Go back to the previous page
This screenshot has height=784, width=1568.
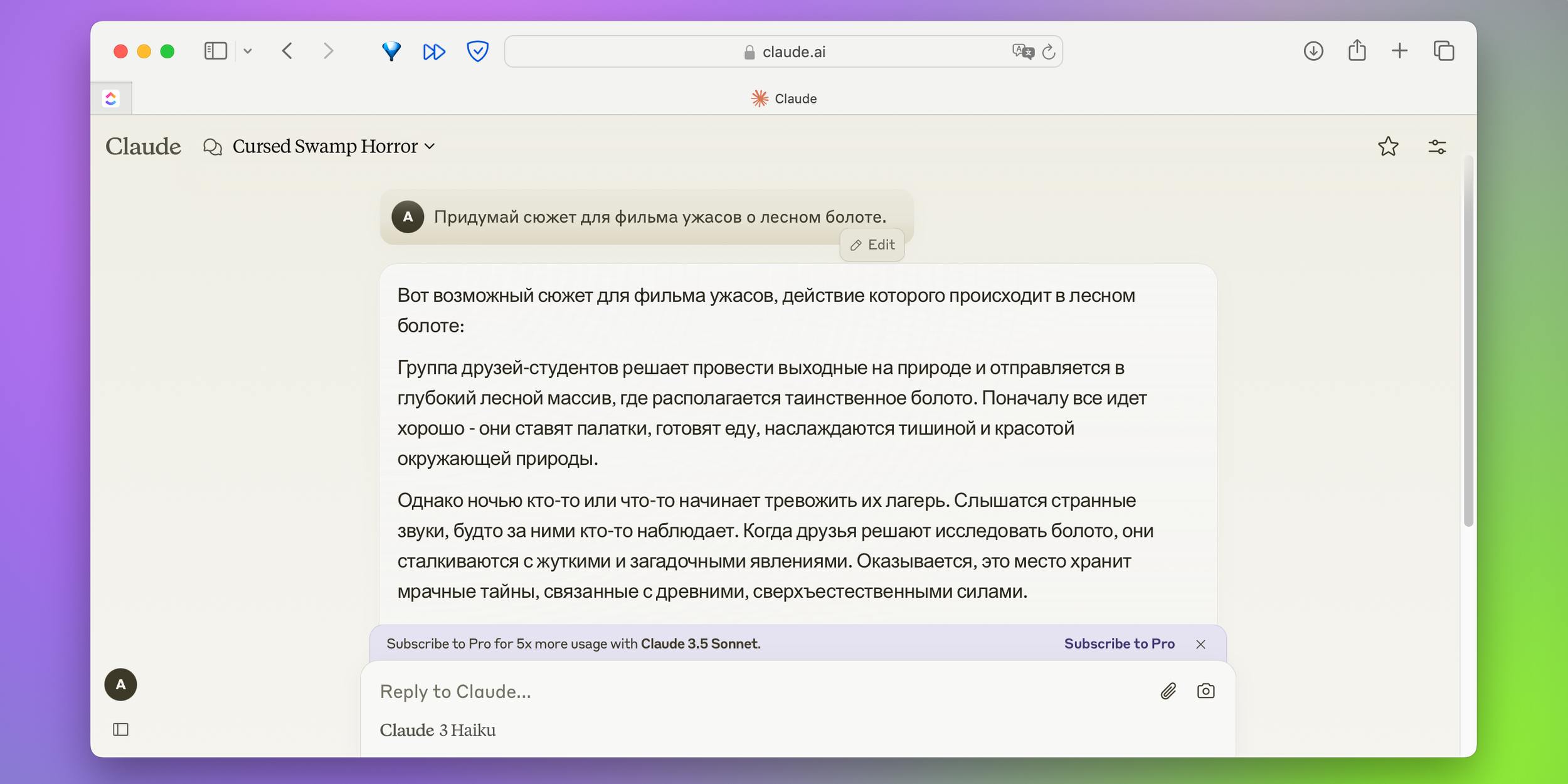[287, 51]
